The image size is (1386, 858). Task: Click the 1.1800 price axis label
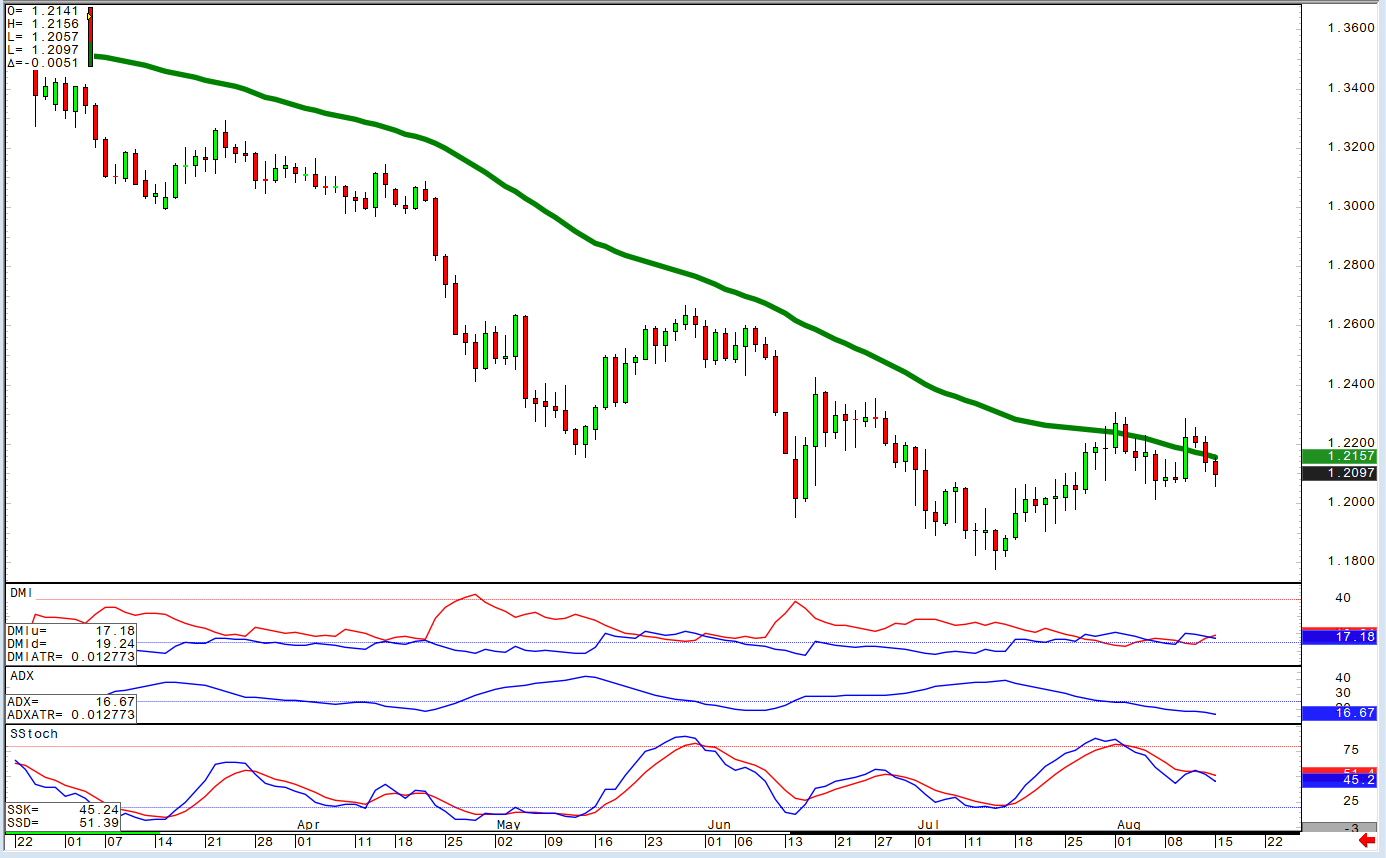click(x=1350, y=561)
